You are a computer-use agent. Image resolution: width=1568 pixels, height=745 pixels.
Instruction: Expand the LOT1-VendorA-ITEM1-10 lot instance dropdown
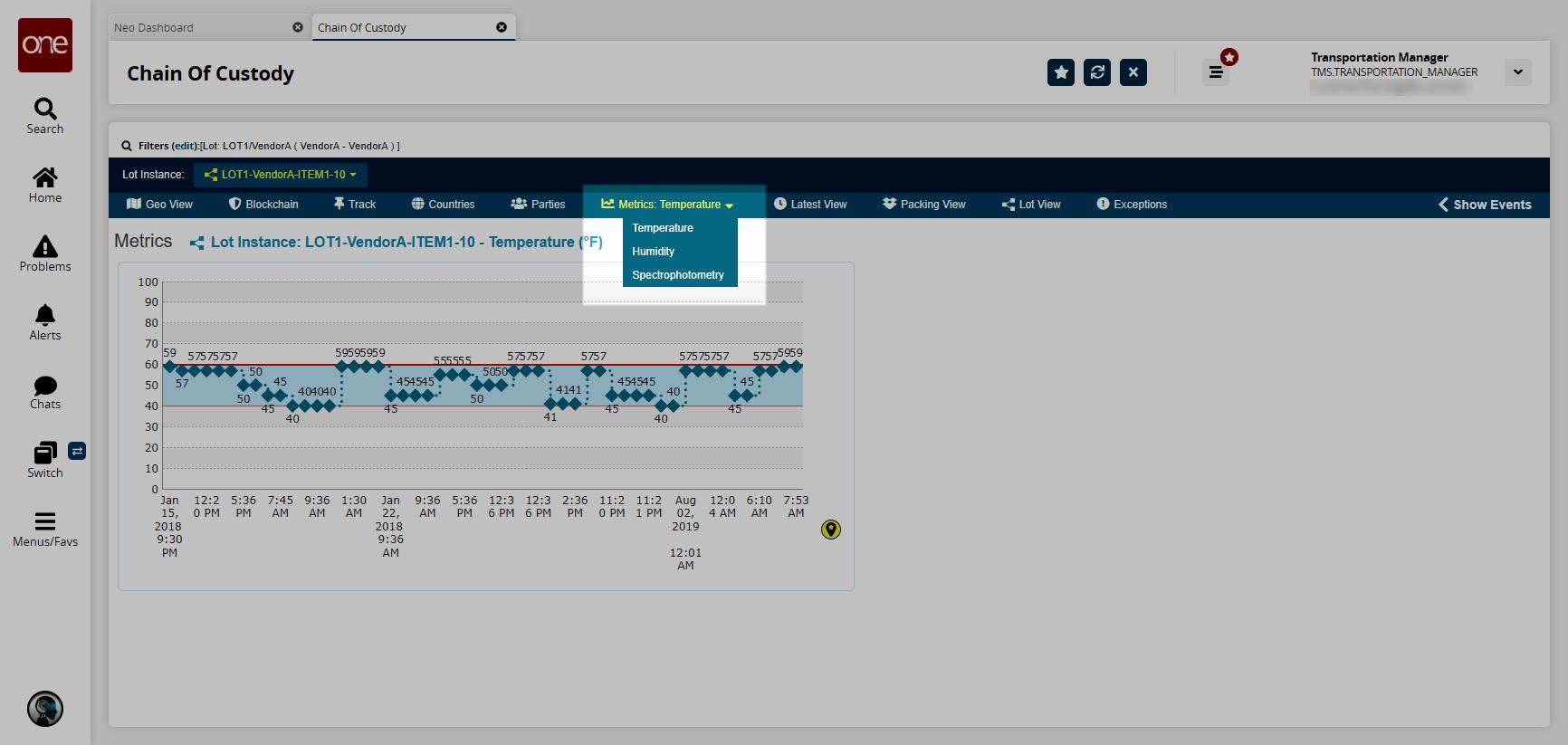tap(280, 175)
